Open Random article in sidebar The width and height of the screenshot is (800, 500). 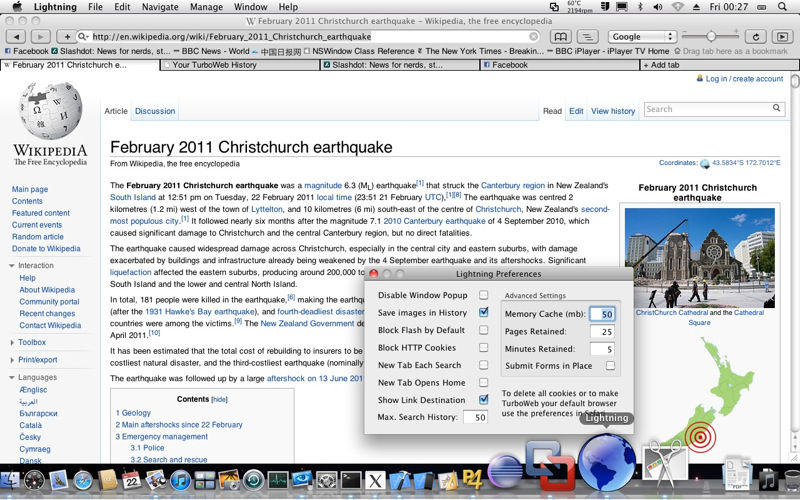38,237
